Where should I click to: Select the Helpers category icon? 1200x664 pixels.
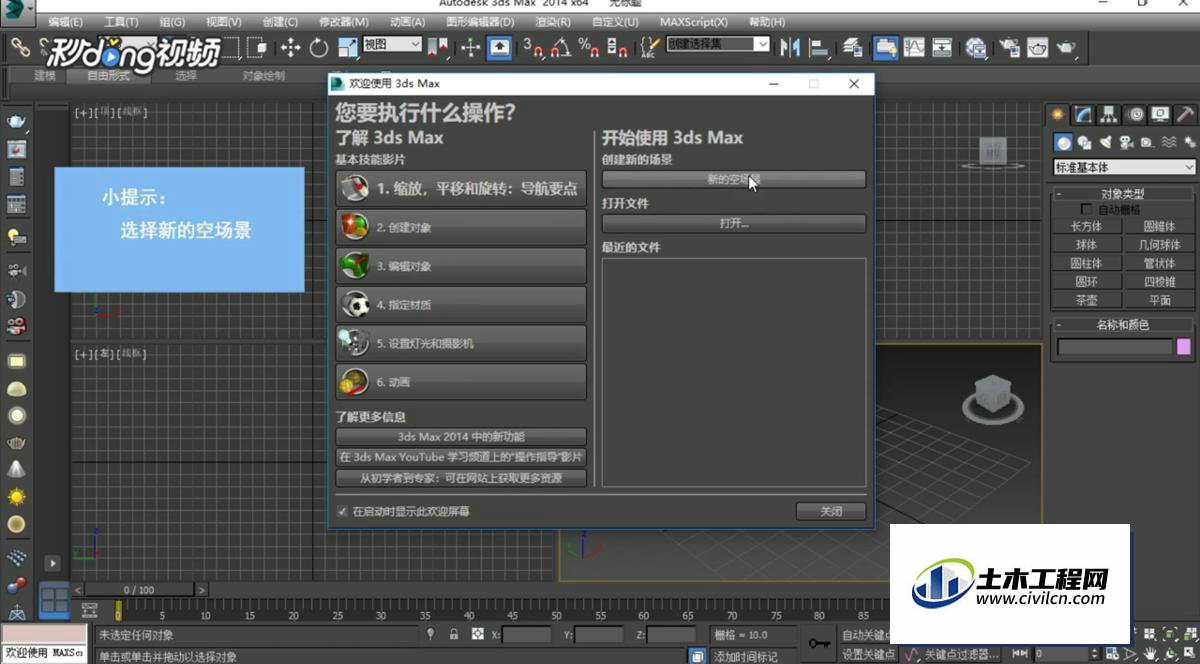1146,142
